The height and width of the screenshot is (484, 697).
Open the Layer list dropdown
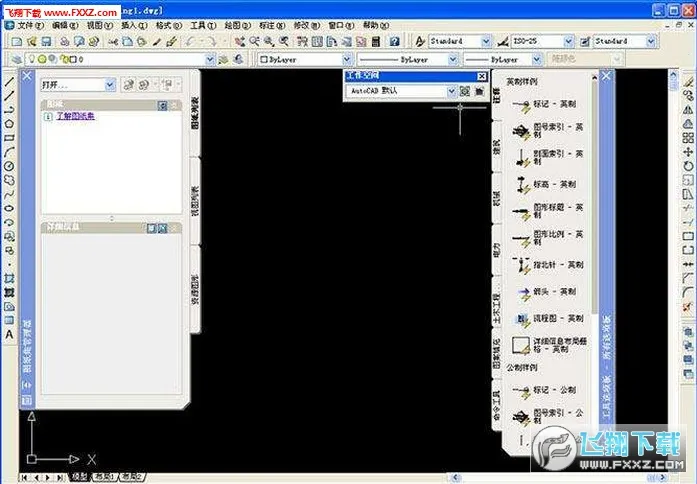click(210, 59)
